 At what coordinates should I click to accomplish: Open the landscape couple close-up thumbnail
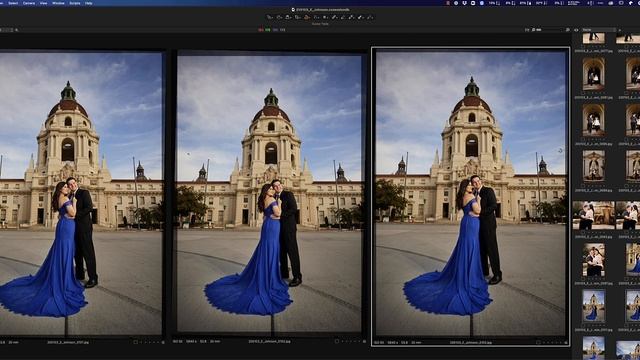594,215
